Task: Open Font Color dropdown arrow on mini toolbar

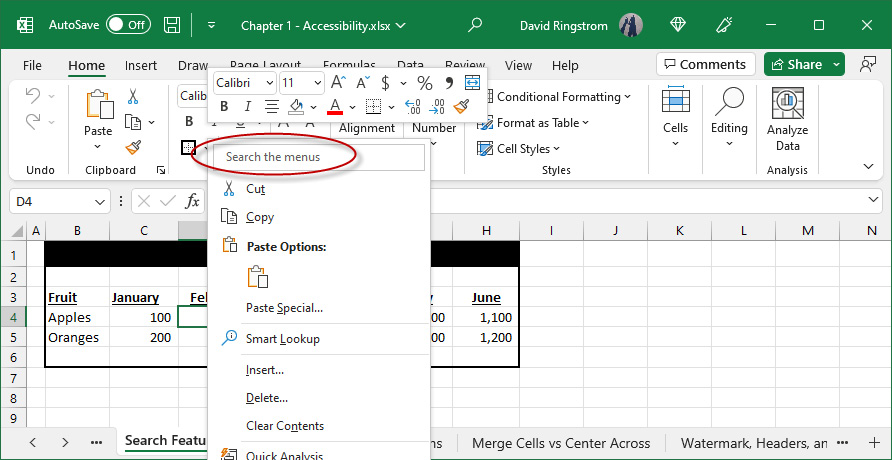Action: click(x=352, y=107)
